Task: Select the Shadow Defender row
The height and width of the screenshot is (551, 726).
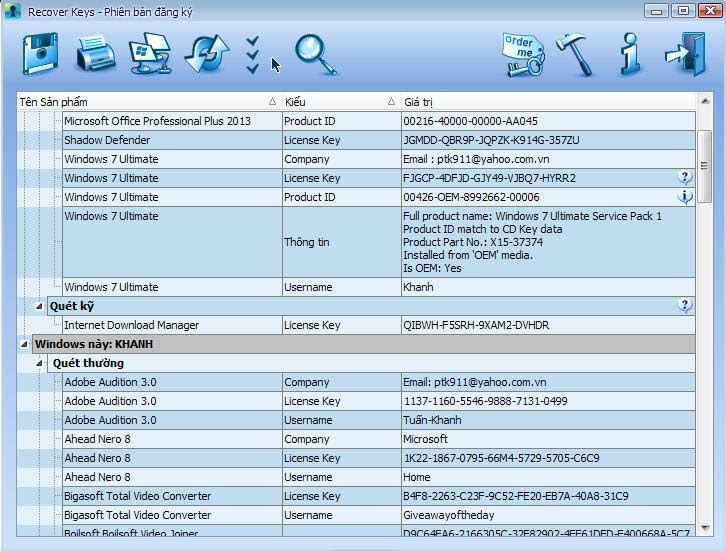Action: tap(379, 140)
